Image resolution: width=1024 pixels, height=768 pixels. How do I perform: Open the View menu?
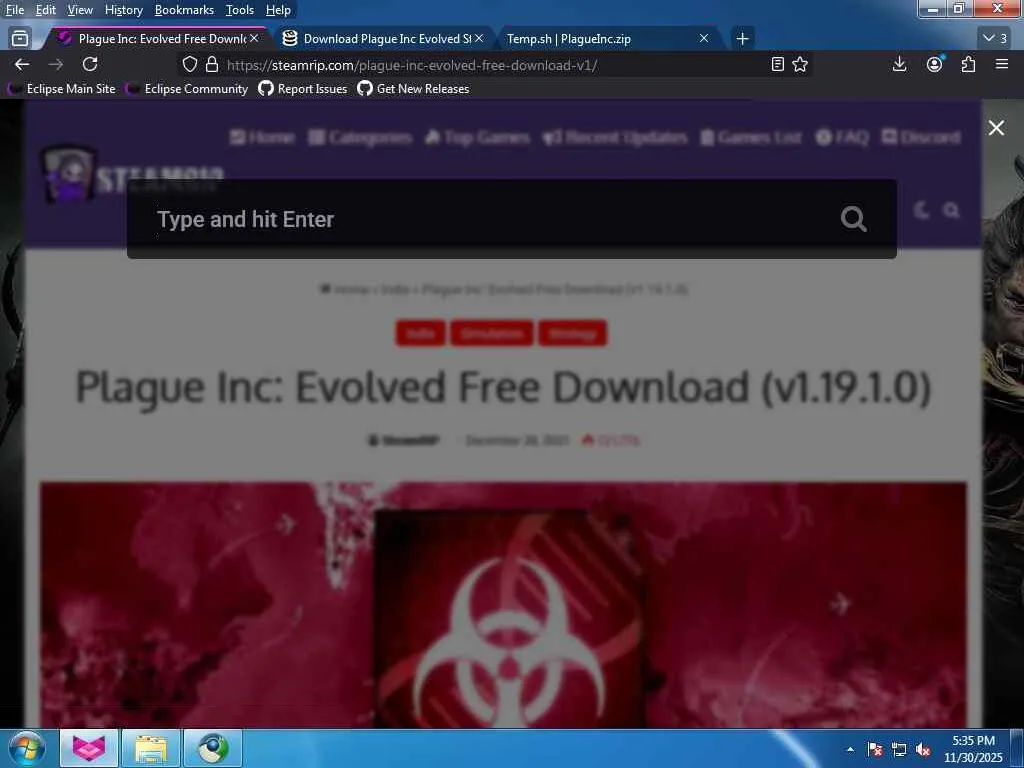click(80, 10)
